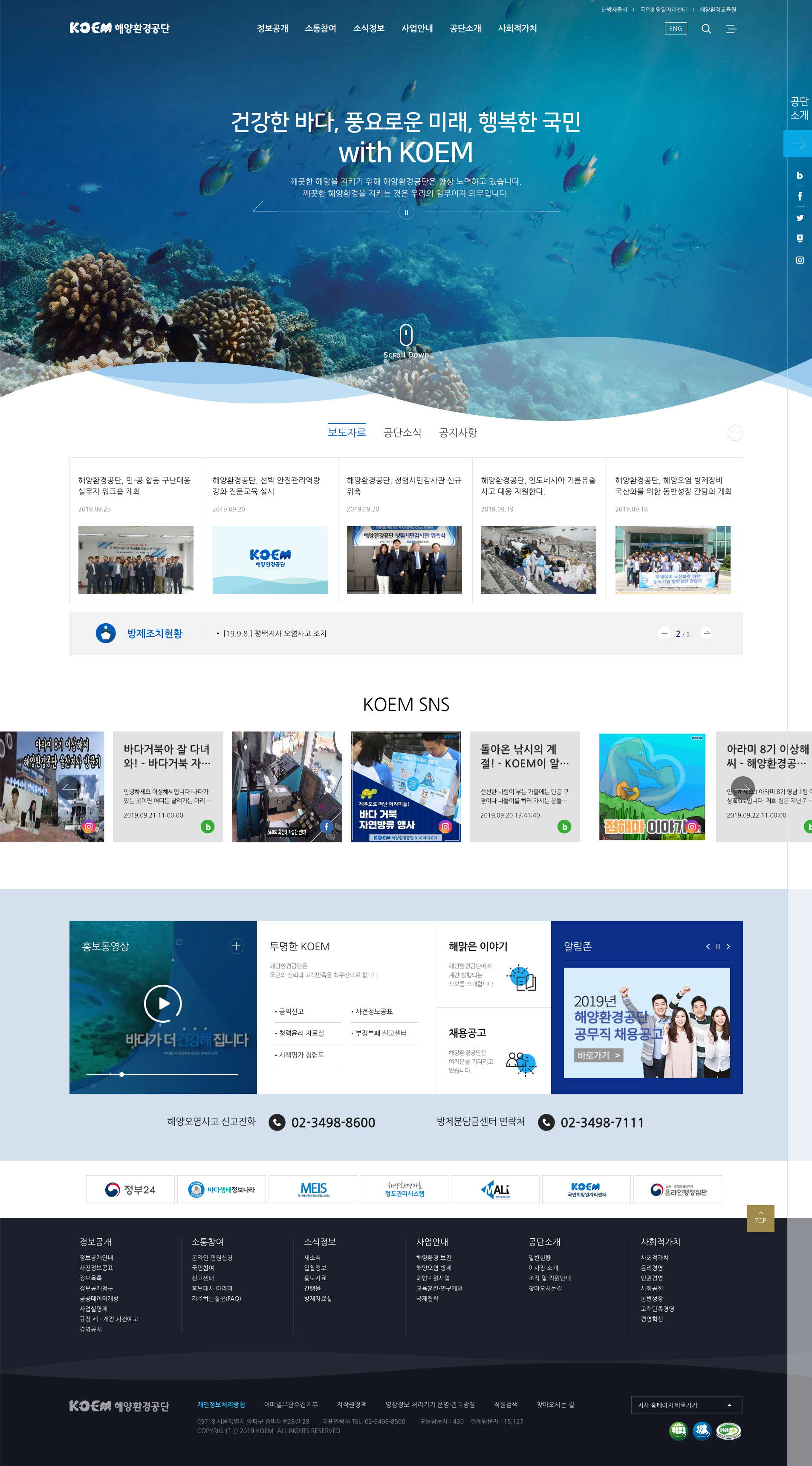Expand the 지사 홈페이지 바로가기 dropdown
Viewport: 812px width, 1466px height.
(x=686, y=1405)
